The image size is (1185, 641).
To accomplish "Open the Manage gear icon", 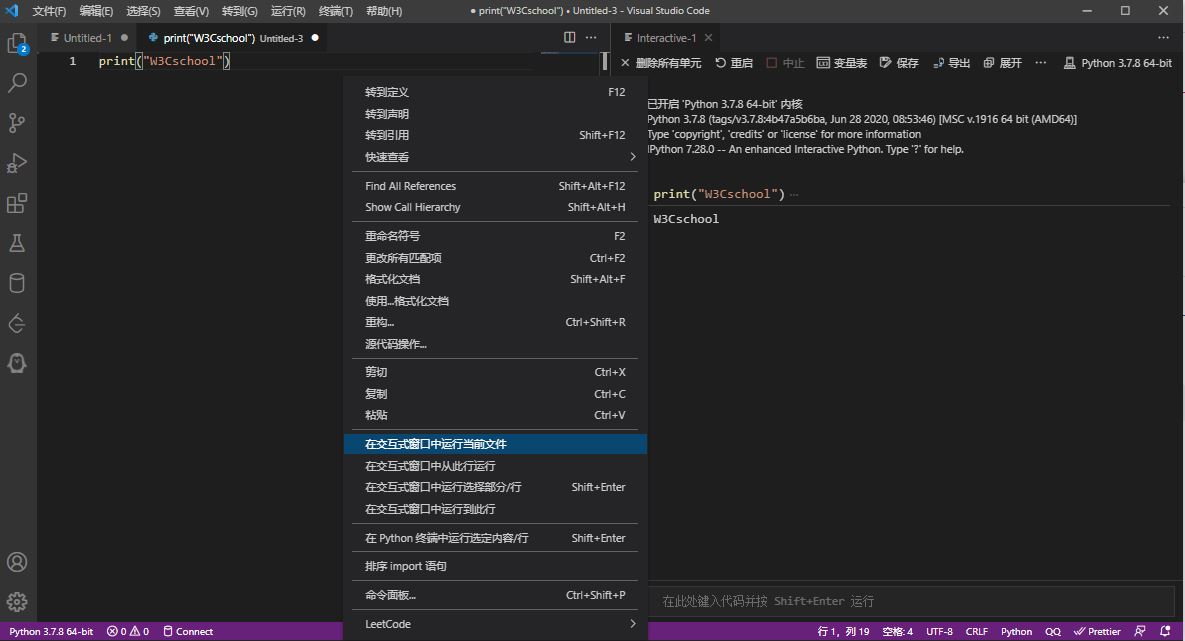I will 17,602.
